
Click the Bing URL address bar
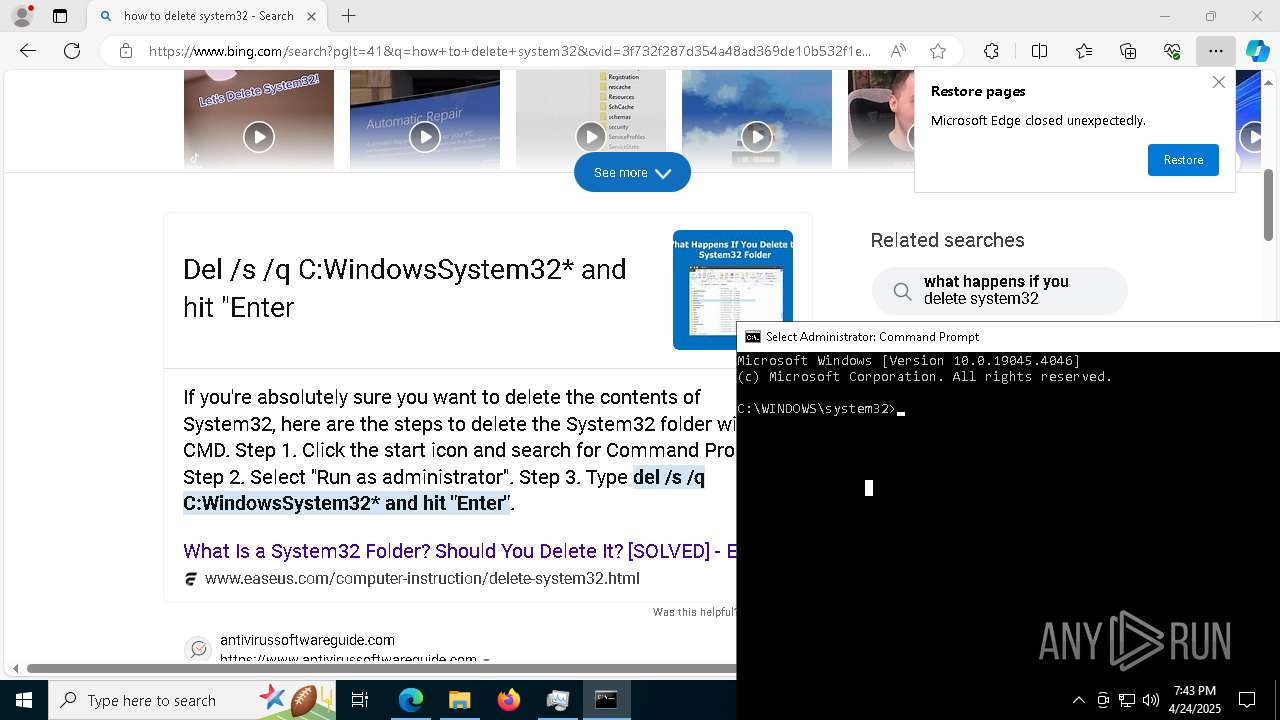[510, 51]
